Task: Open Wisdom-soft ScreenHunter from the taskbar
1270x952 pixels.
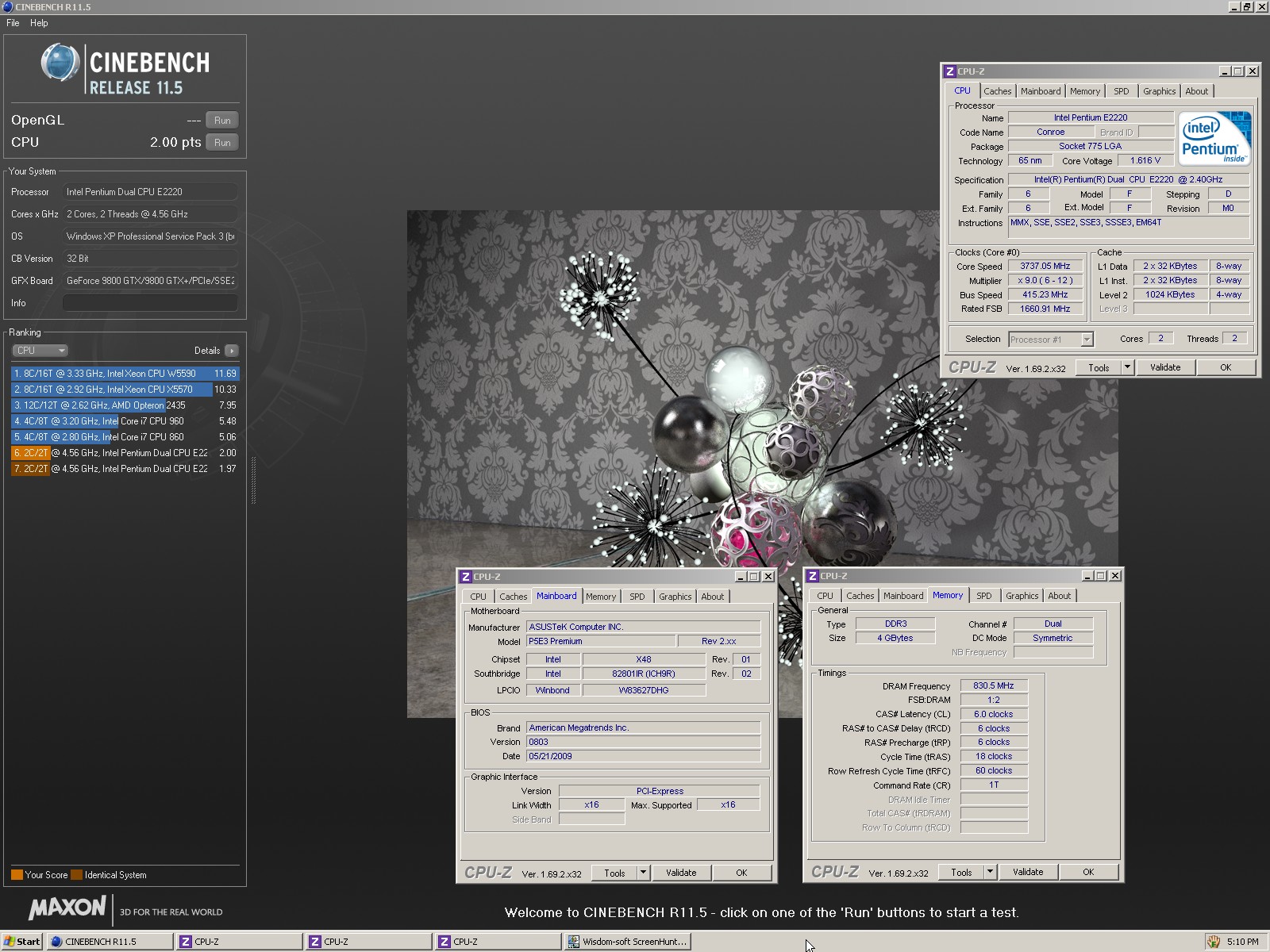Action: [x=627, y=942]
